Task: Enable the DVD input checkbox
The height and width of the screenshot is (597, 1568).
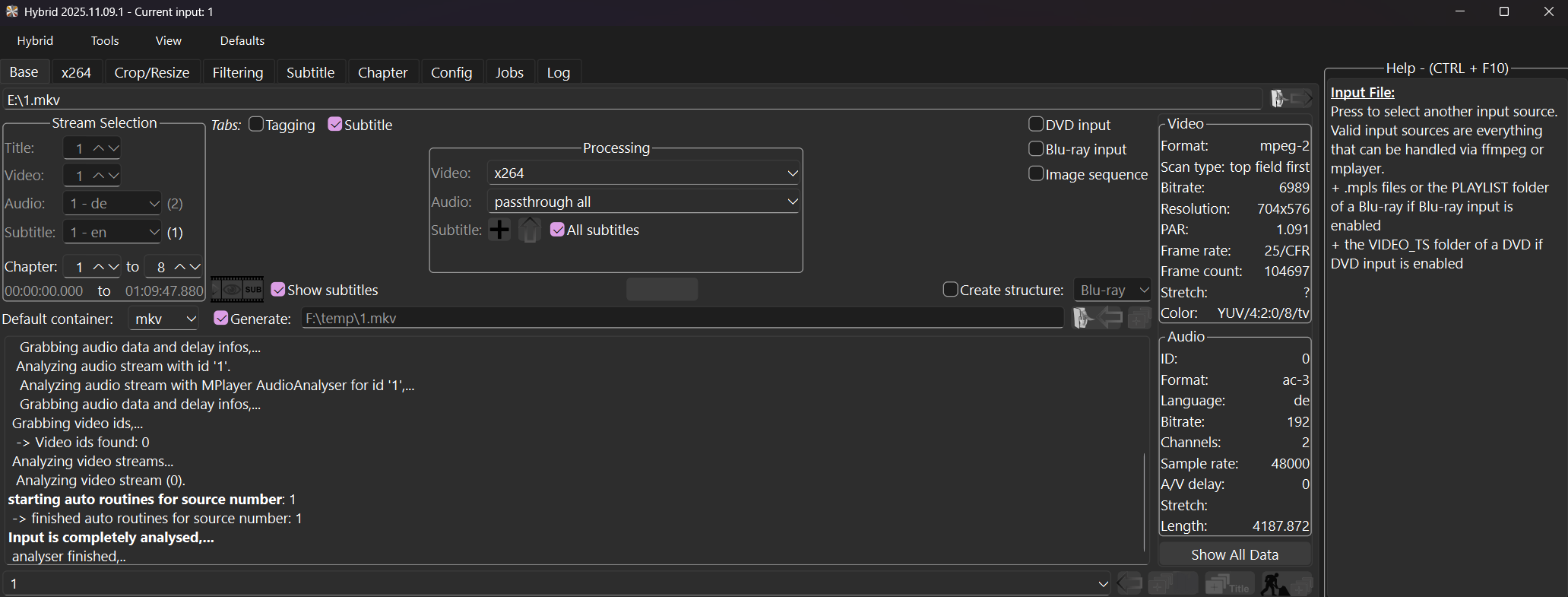Action: (x=1036, y=125)
